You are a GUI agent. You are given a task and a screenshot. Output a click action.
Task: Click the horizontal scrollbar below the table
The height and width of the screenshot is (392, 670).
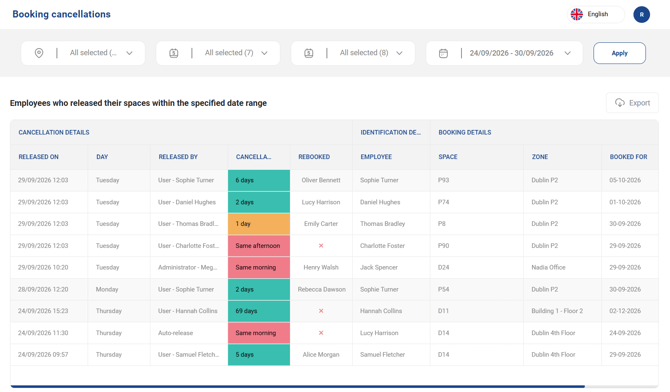coord(297,386)
